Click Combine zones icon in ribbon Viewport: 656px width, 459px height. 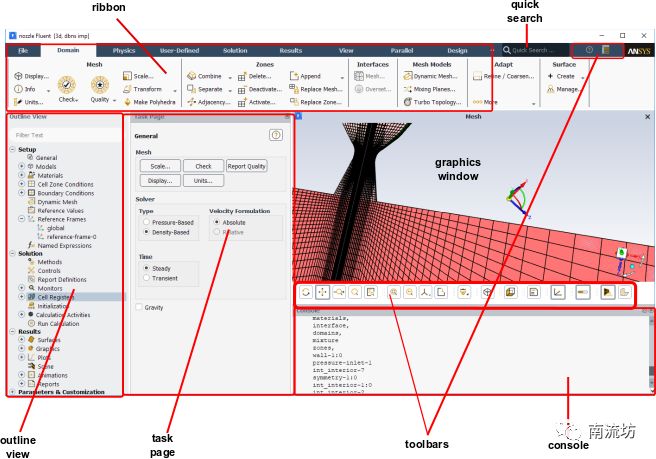(204, 75)
